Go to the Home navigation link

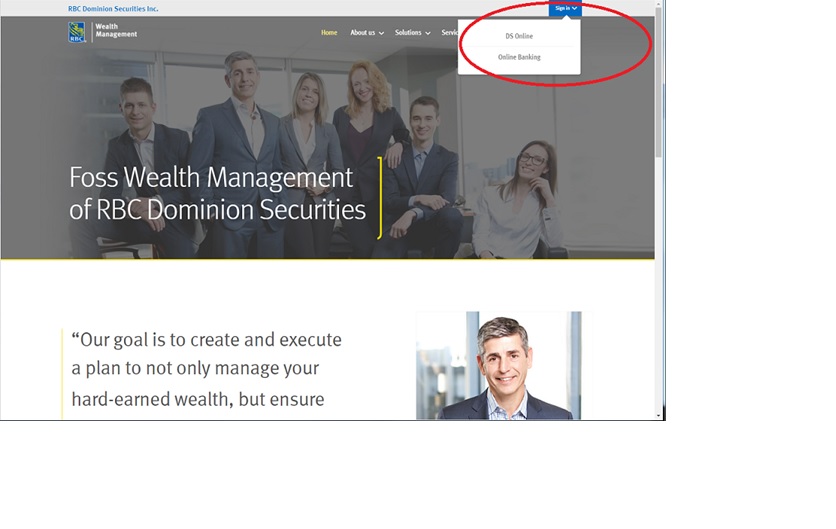coord(329,33)
